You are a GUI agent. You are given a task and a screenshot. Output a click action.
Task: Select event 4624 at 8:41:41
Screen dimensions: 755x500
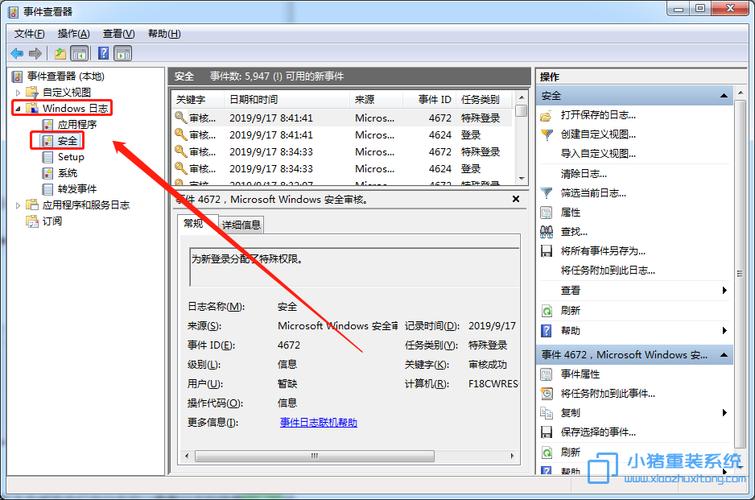click(x=342, y=135)
